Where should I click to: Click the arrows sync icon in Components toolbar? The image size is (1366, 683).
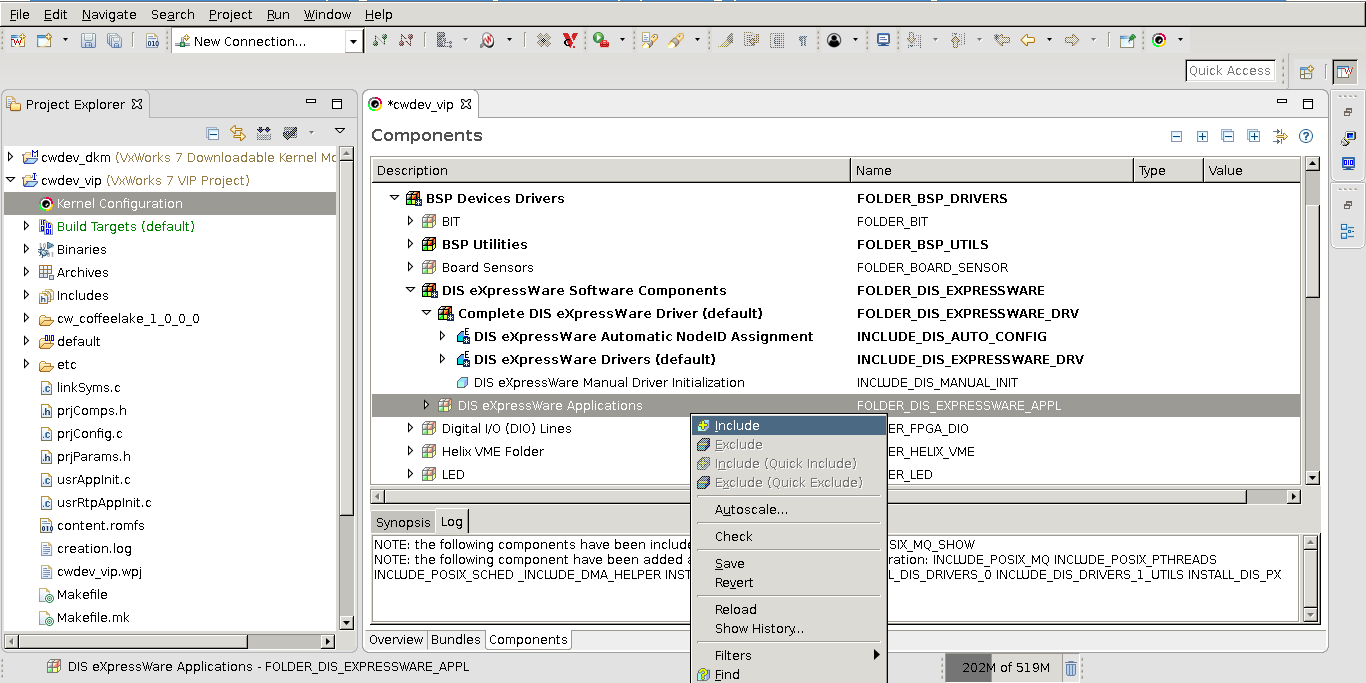tap(1279, 136)
